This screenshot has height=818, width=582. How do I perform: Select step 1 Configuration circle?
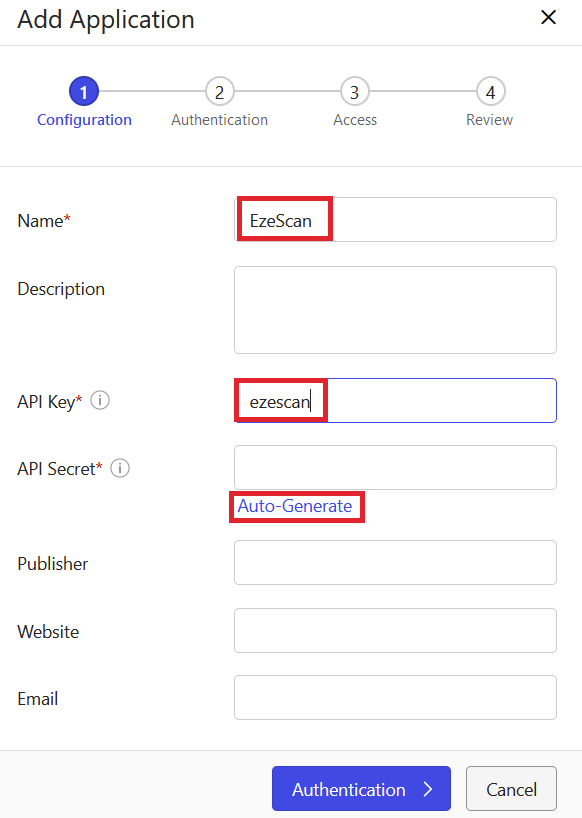[83, 92]
